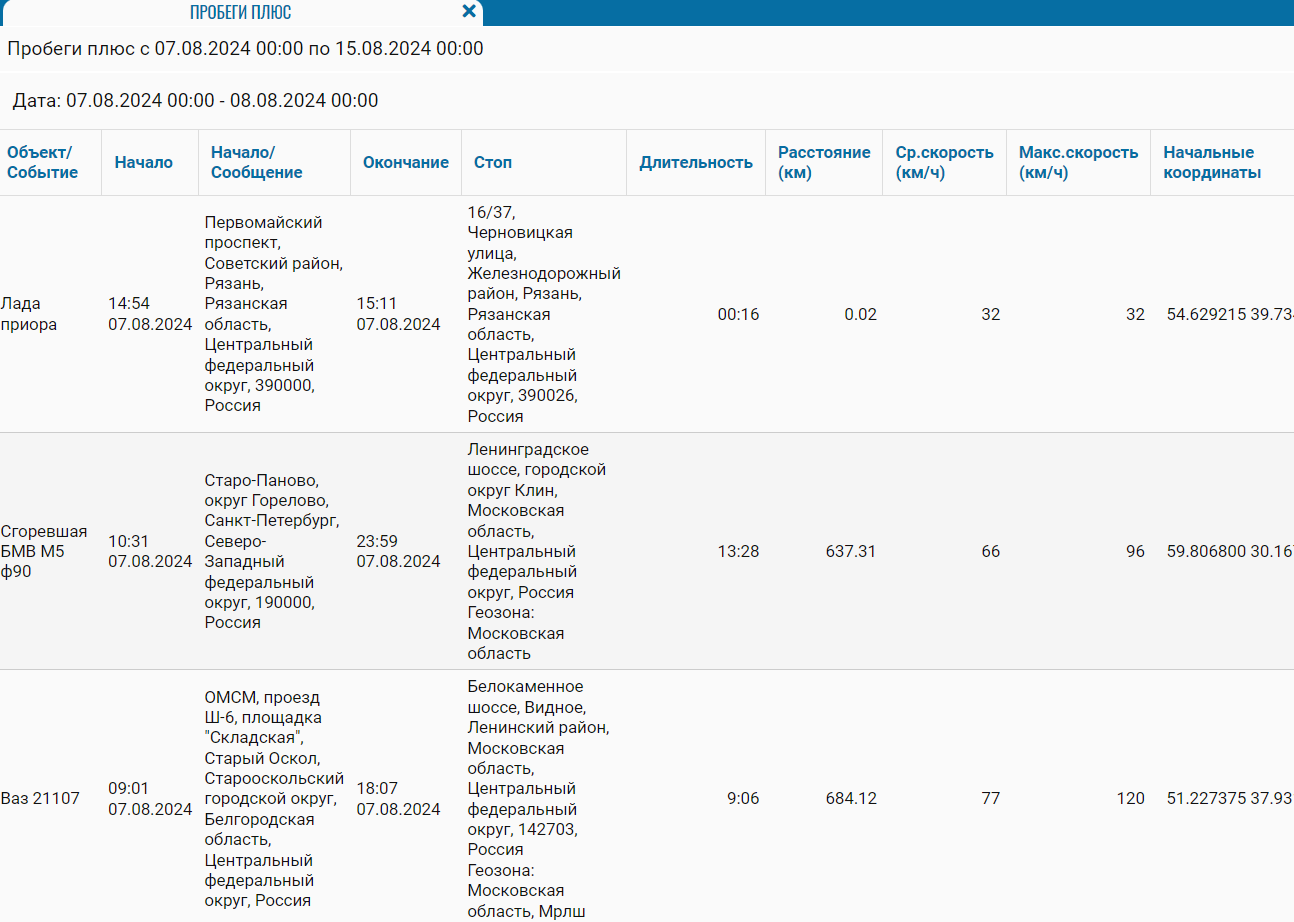Click the Начало column header
The height and width of the screenshot is (922, 1294).
point(143,162)
